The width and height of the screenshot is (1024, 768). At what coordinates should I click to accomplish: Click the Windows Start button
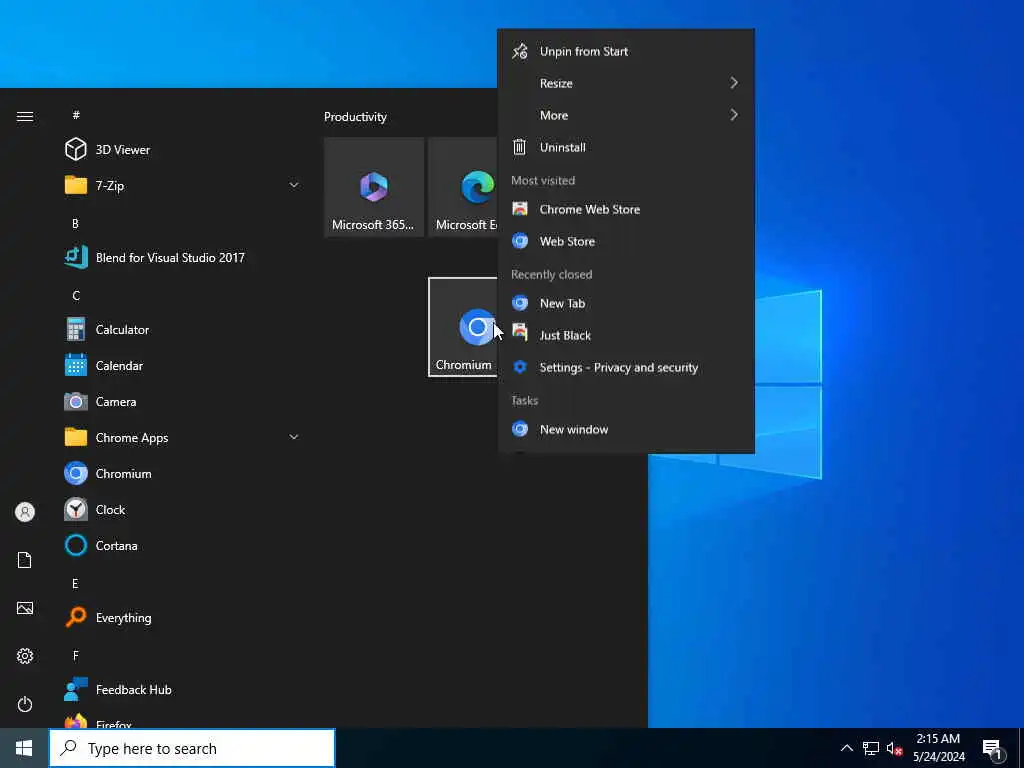[x=24, y=748]
